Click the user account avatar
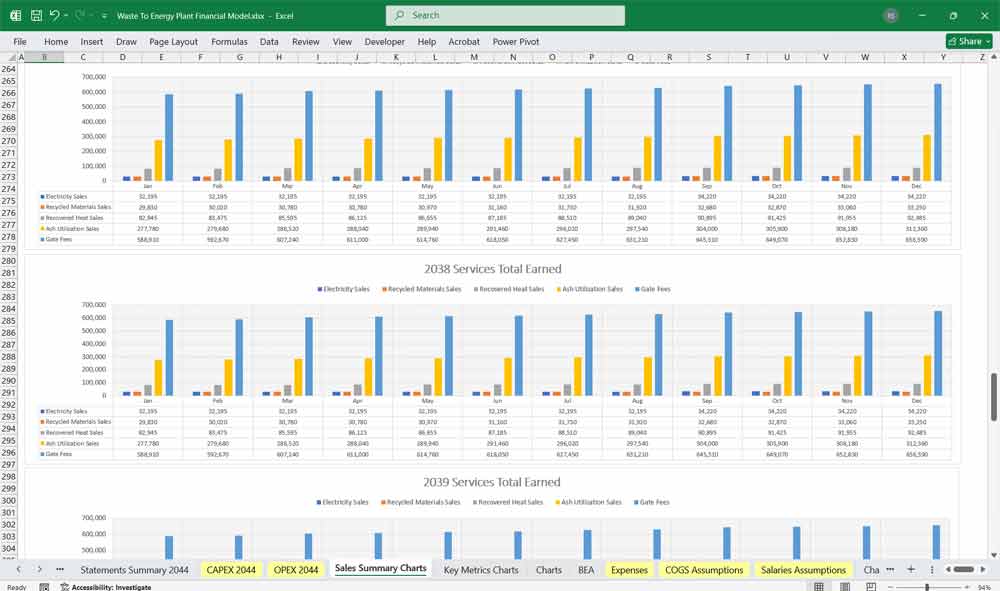Image resolution: width=1000 pixels, height=591 pixels. 891,16
